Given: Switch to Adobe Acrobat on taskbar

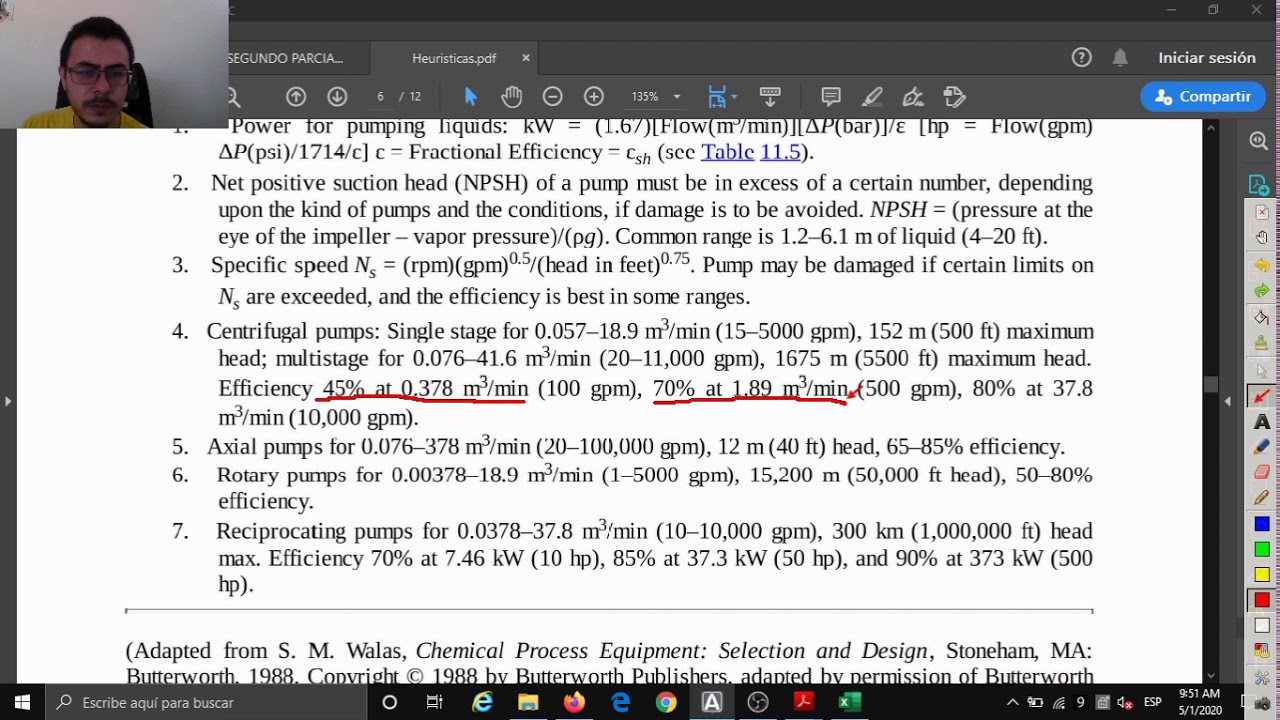Looking at the screenshot, I should click(x=803, y=703).
